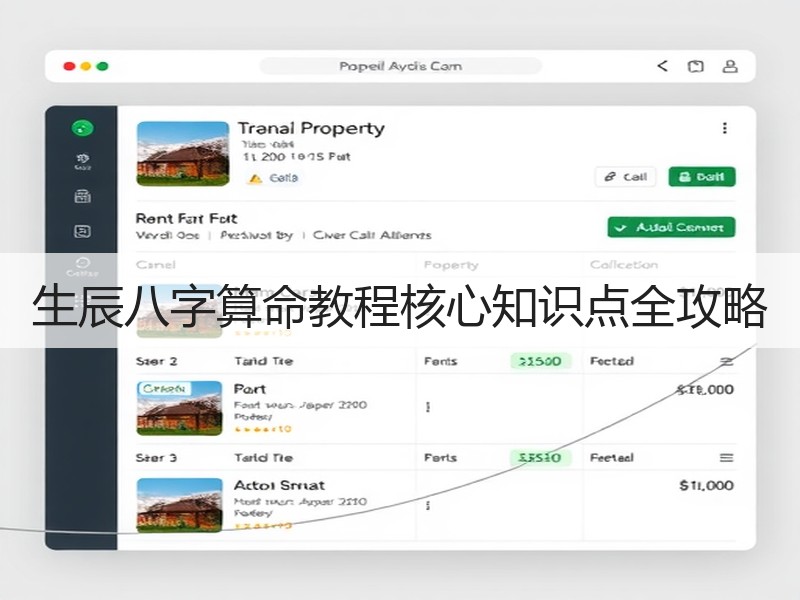Select the Verell Ooe filter tab
Screen dimensions: 800x600
tap(167, 235)
